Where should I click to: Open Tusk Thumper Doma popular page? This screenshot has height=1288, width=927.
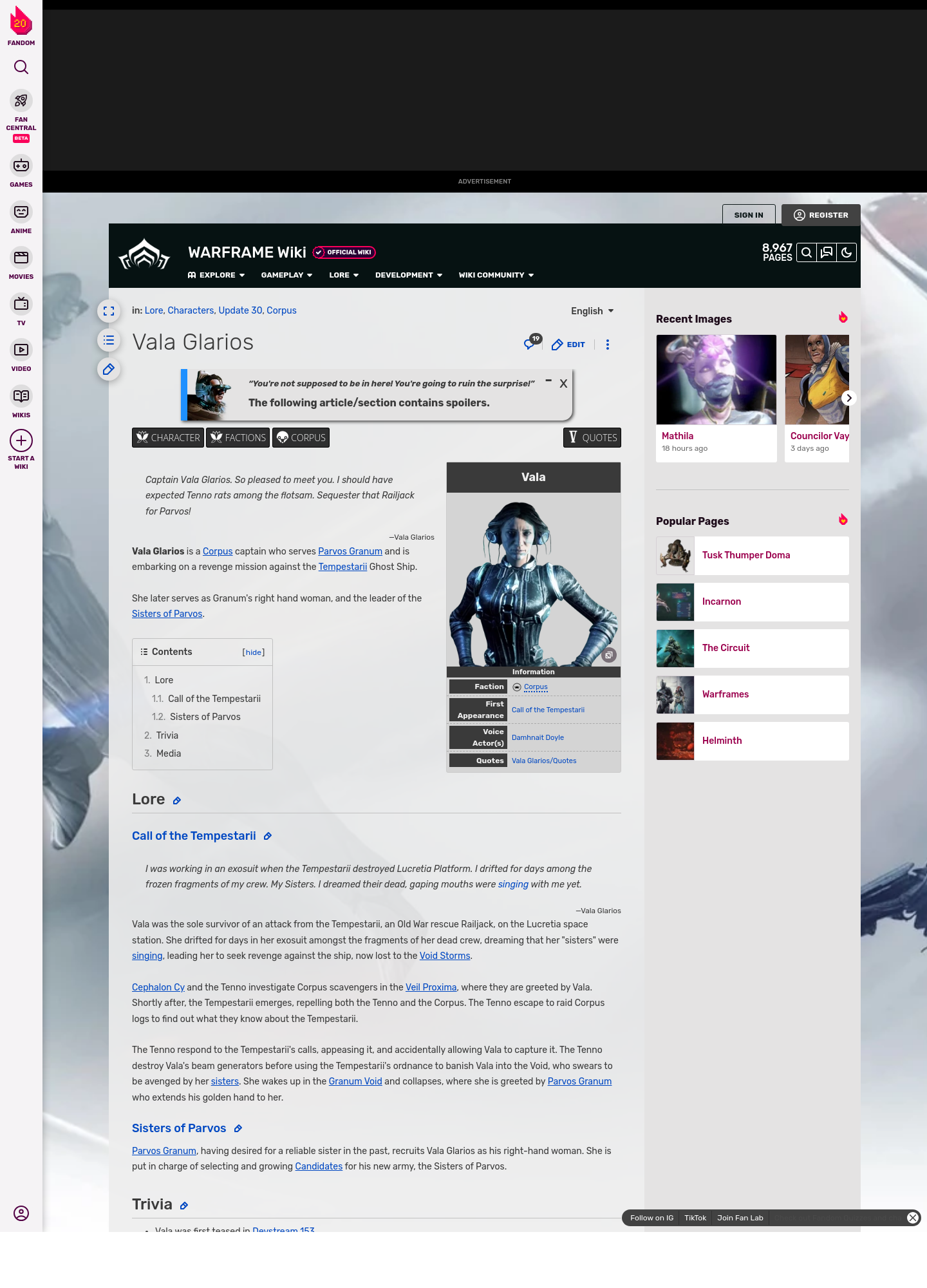[753, 556]
